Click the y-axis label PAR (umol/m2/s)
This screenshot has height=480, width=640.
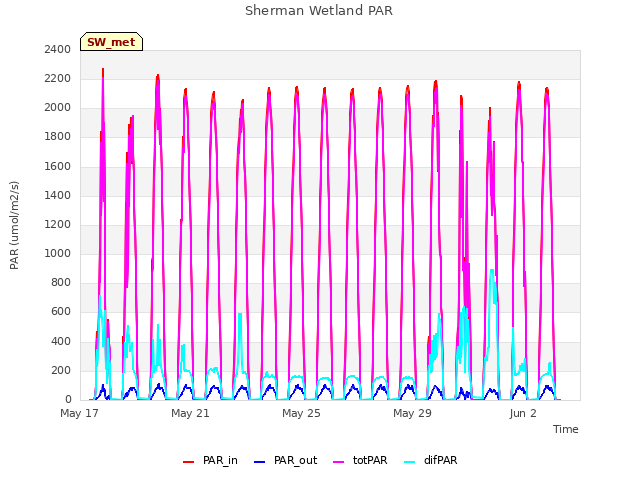point(14,225)
